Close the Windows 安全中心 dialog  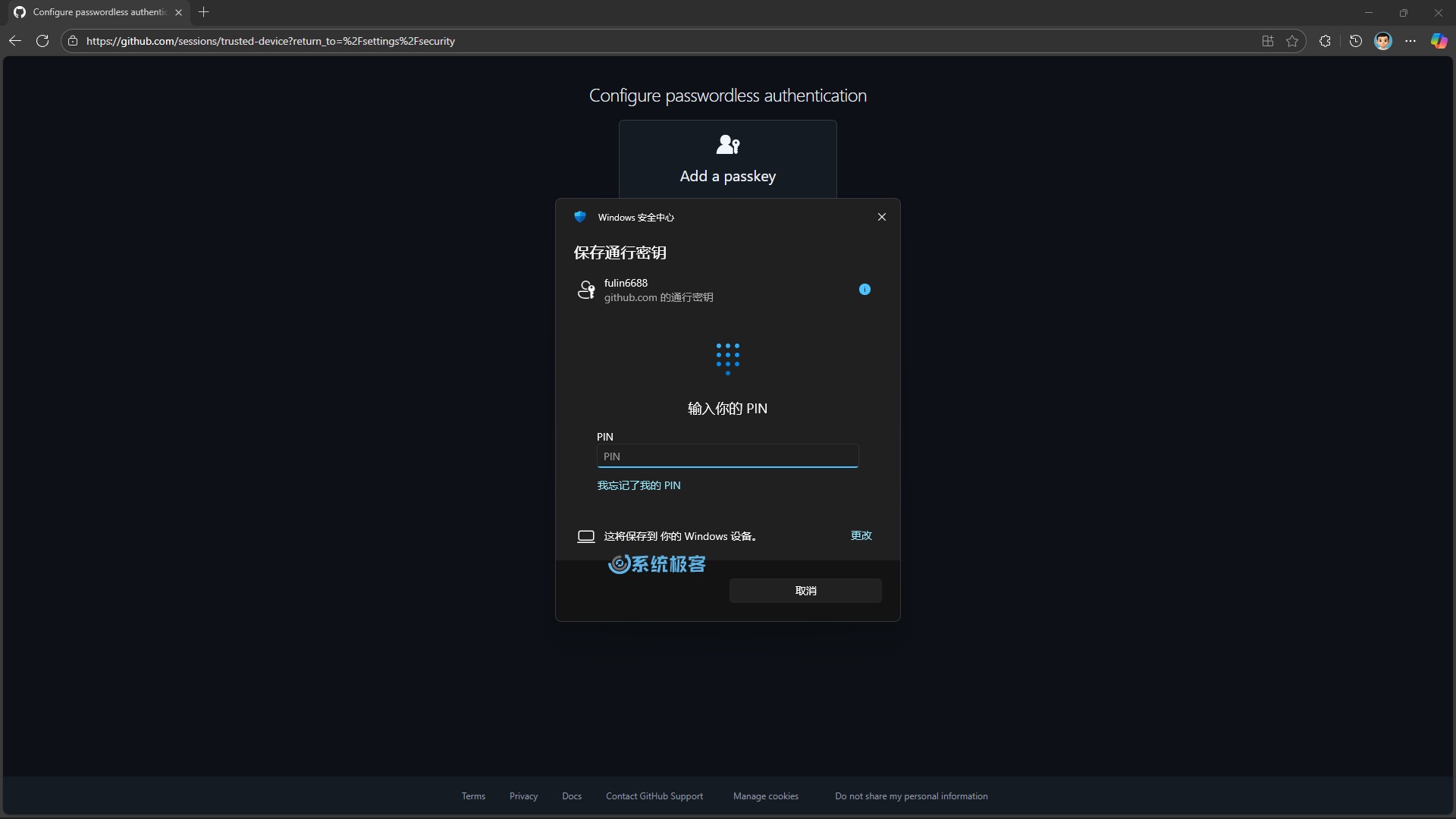pos(881,217)
